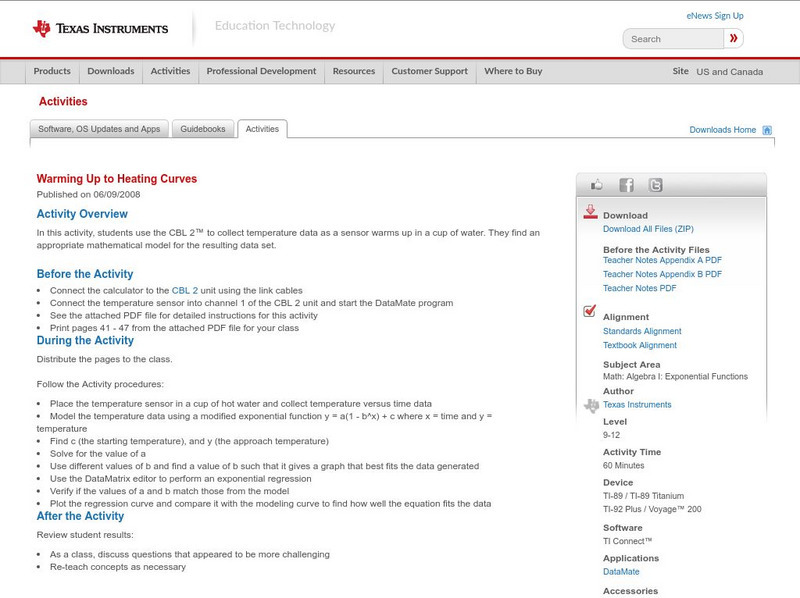Click the search submit arrows
Image resolution: width=800 pixels, height=598 pixels.
point(734,38)
